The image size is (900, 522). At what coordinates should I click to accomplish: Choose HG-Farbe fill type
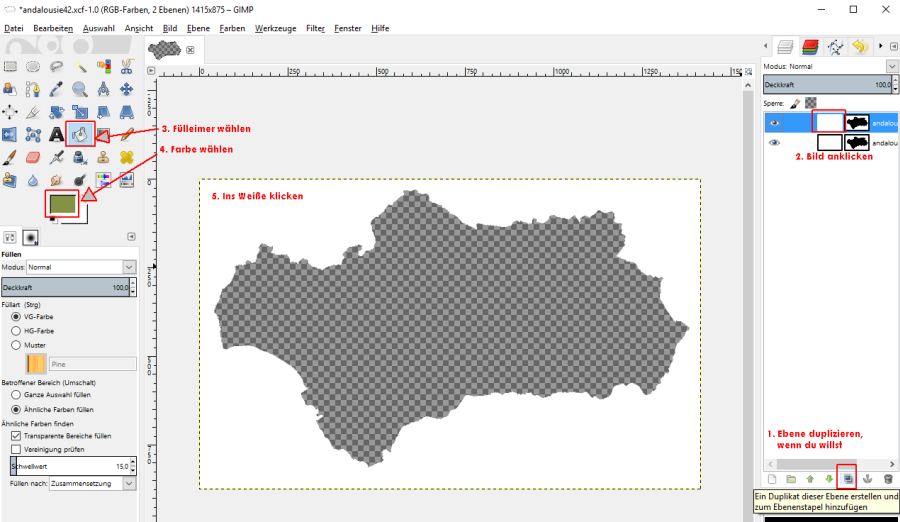(16, 331)
